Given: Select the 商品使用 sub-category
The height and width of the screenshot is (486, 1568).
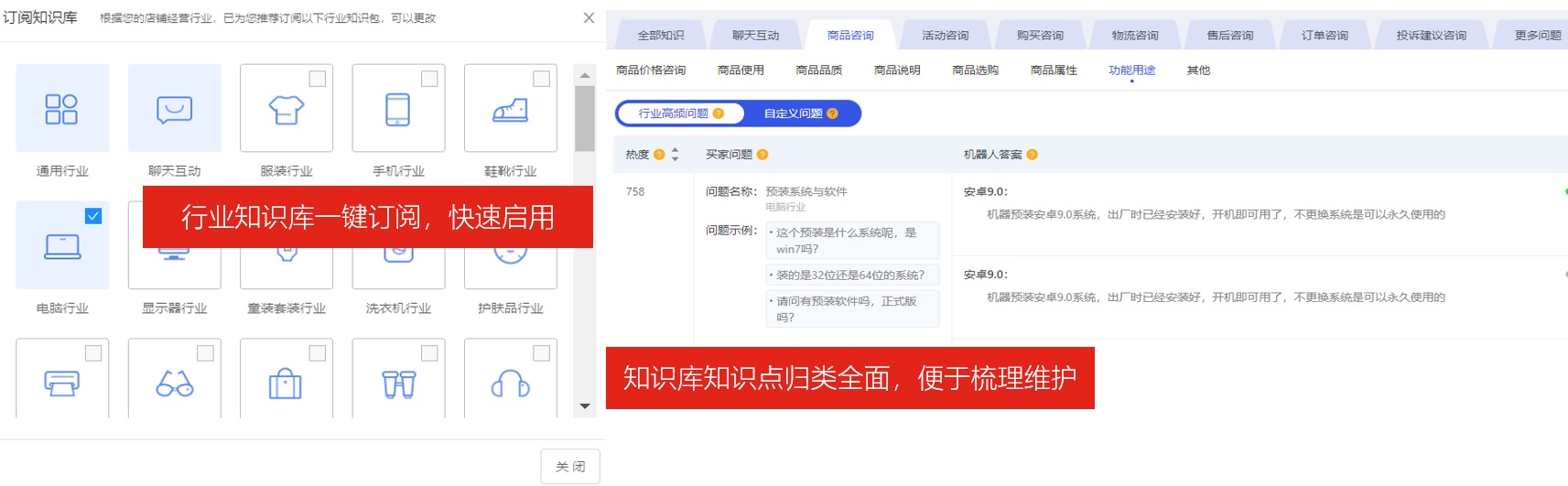Looking at the screenshot, I should coord(741,70).
